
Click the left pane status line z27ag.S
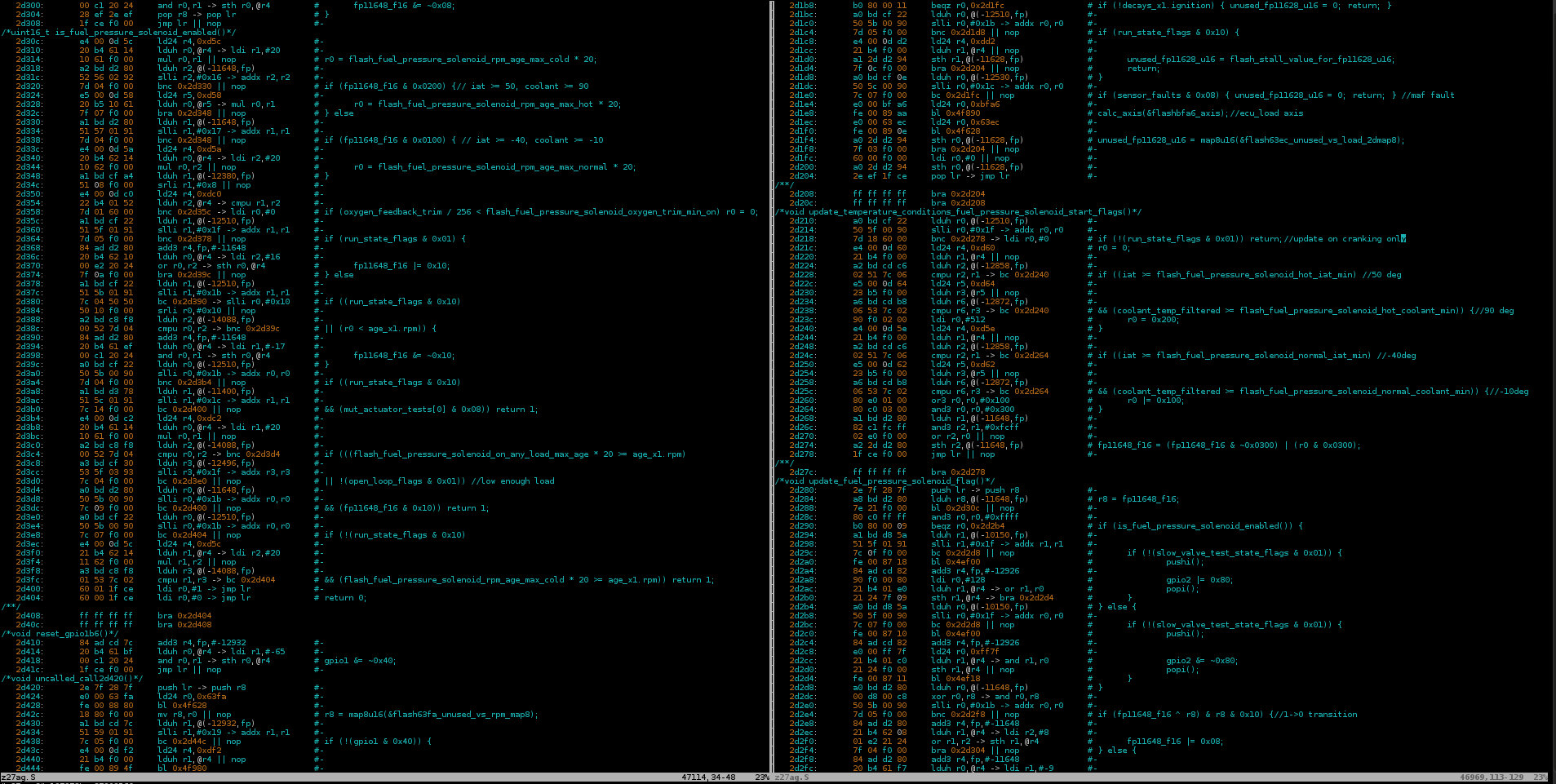click(18, 777)
